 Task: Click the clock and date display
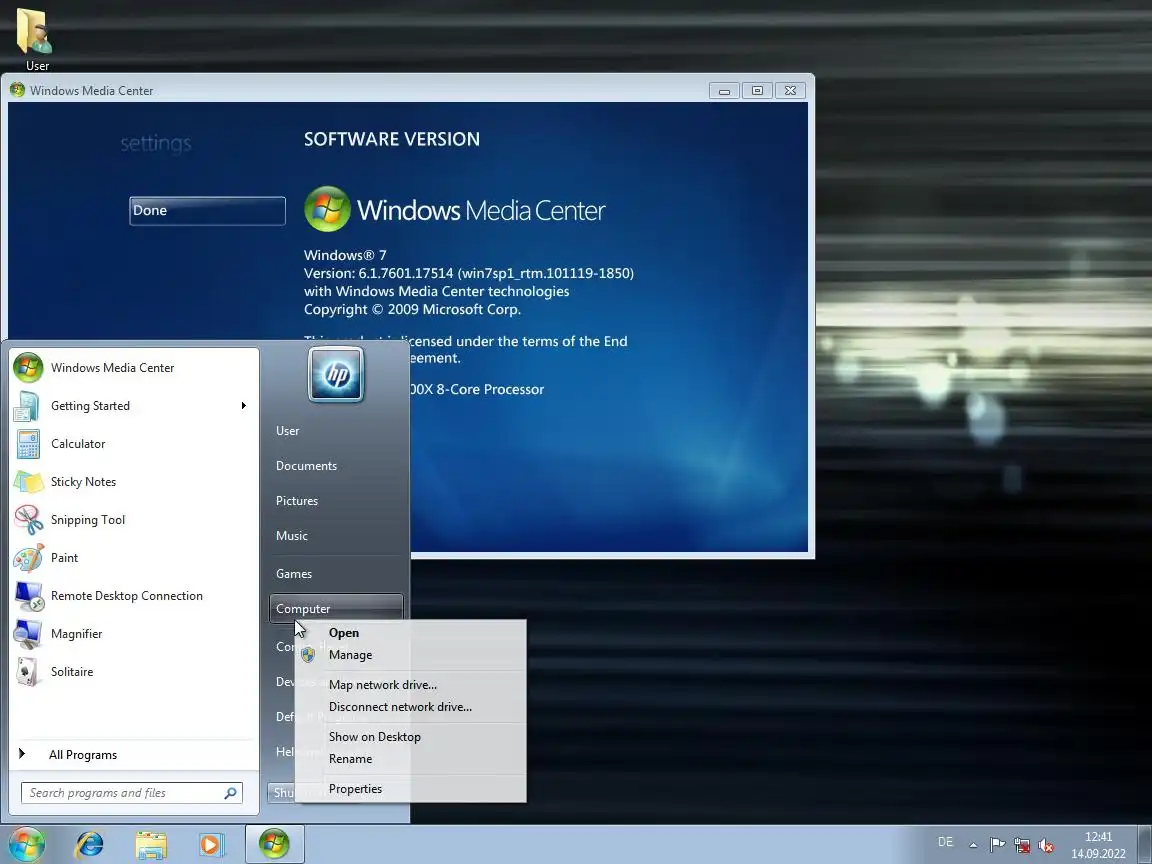point(1098,845)
